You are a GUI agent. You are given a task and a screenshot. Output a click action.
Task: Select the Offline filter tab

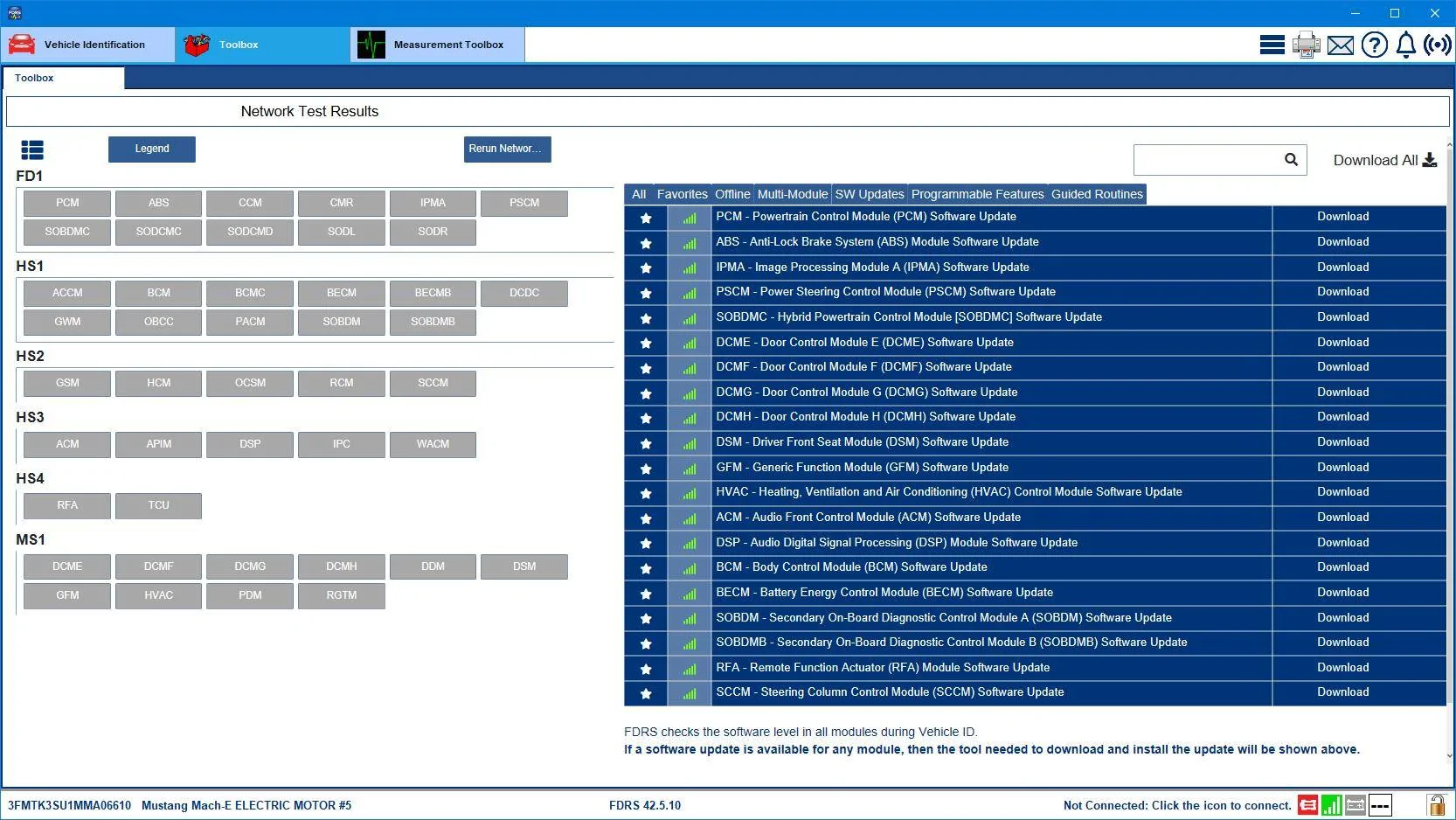pyautogui.click(x=732, y=194)
